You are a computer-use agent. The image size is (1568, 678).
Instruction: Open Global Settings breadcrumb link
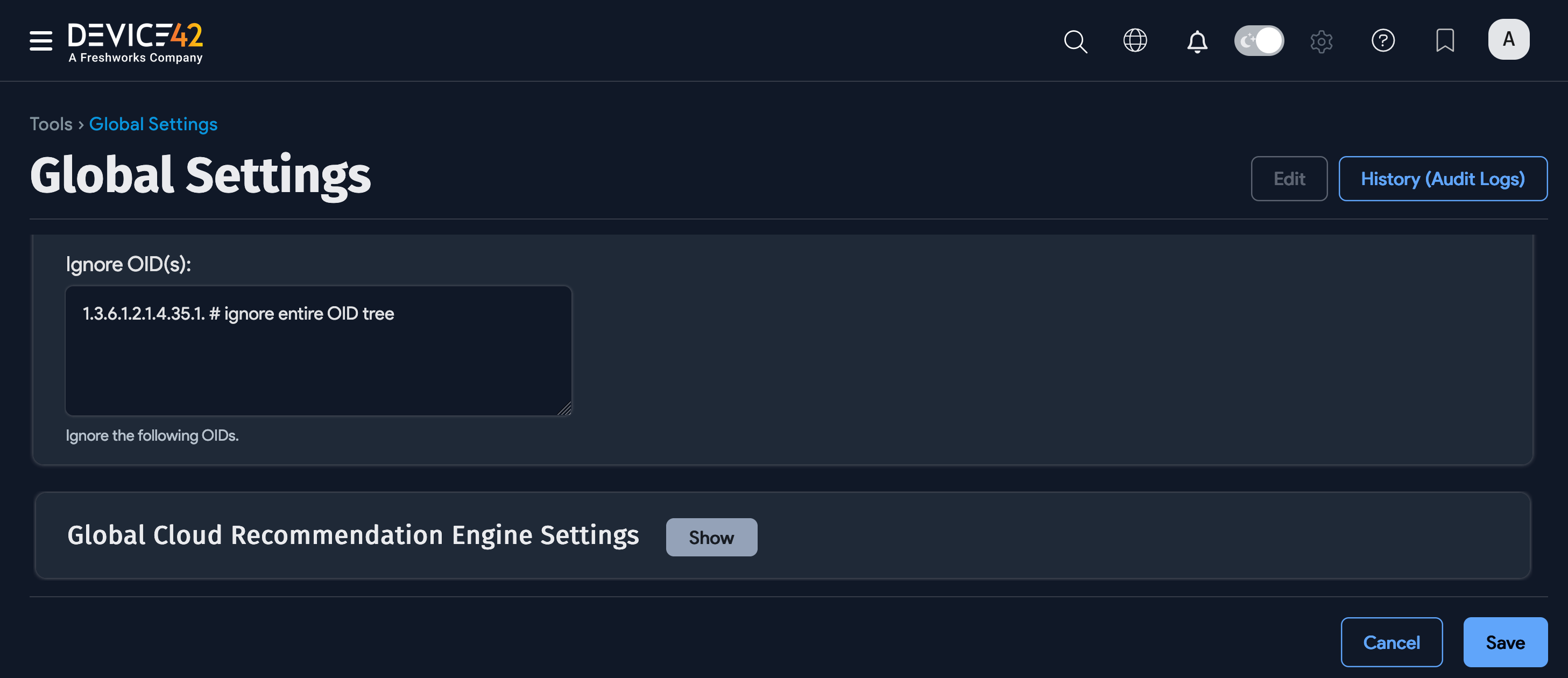point(153,124)
